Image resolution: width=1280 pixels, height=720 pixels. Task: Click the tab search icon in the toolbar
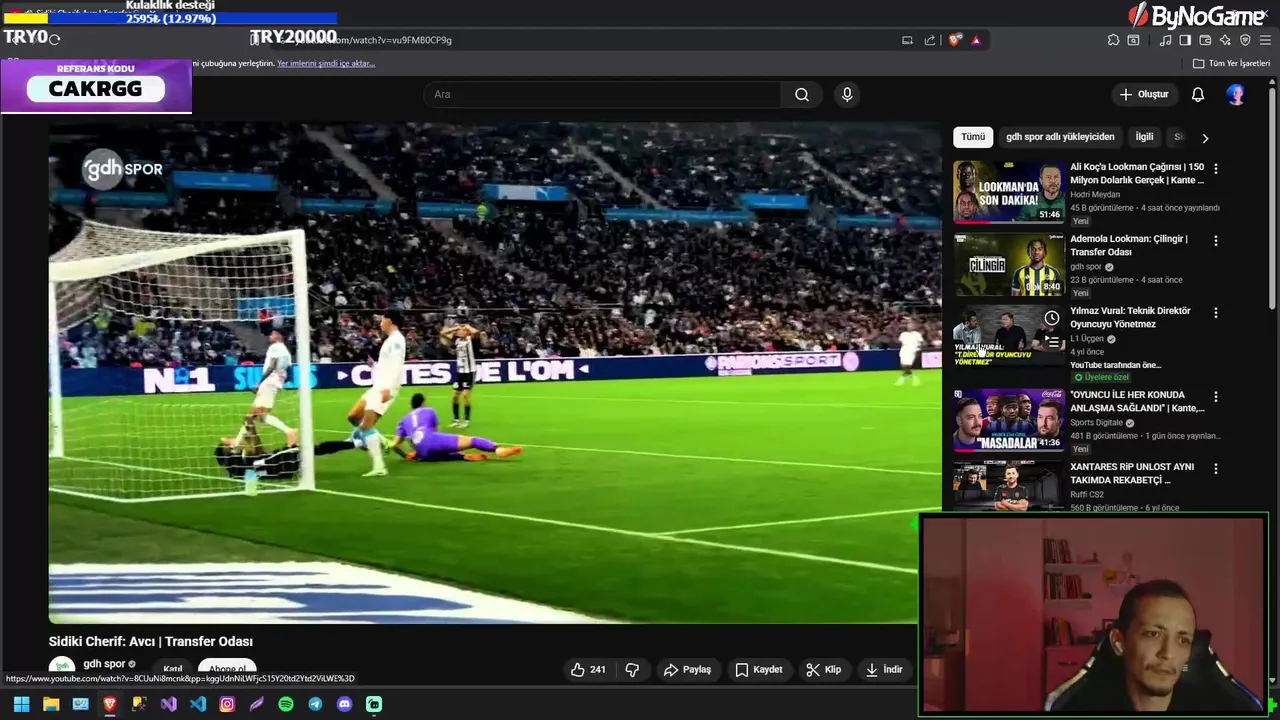click(x=1133, y=40)
